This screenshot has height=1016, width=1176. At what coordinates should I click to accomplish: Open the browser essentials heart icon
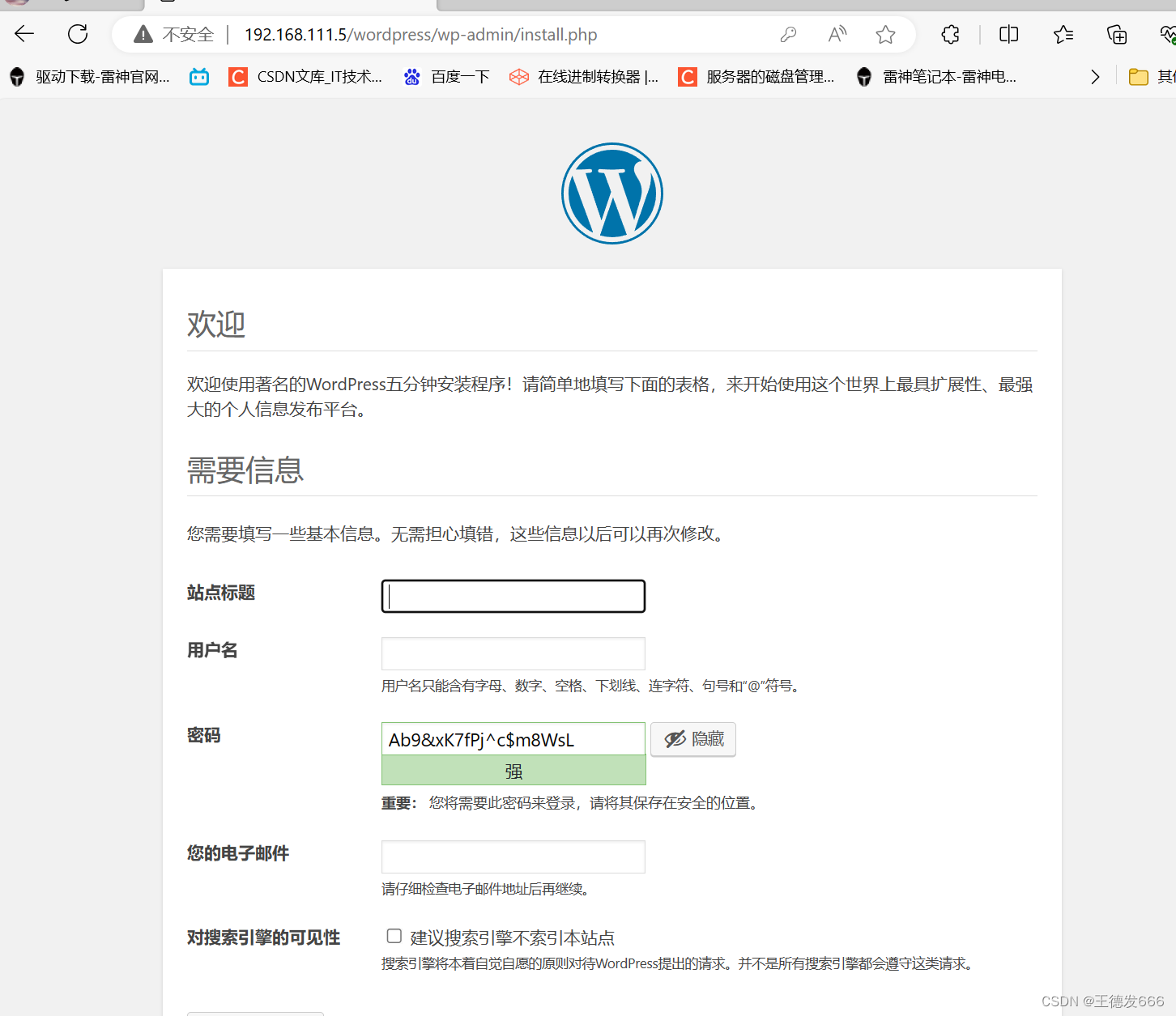pos(1168,34)
